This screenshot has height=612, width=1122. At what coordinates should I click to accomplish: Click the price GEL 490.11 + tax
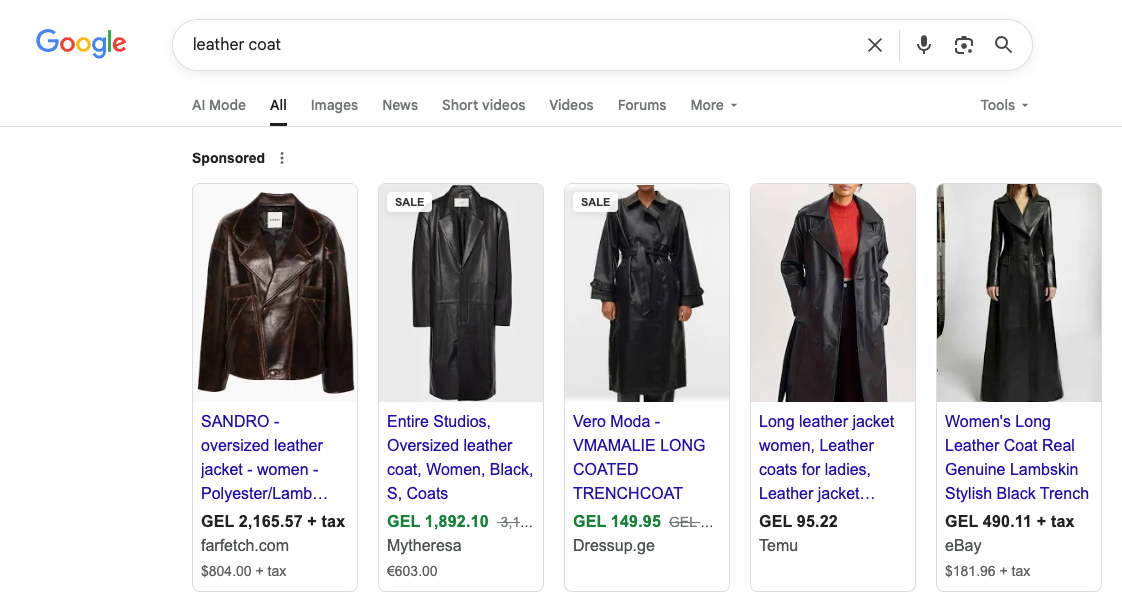click(1010, 521)
